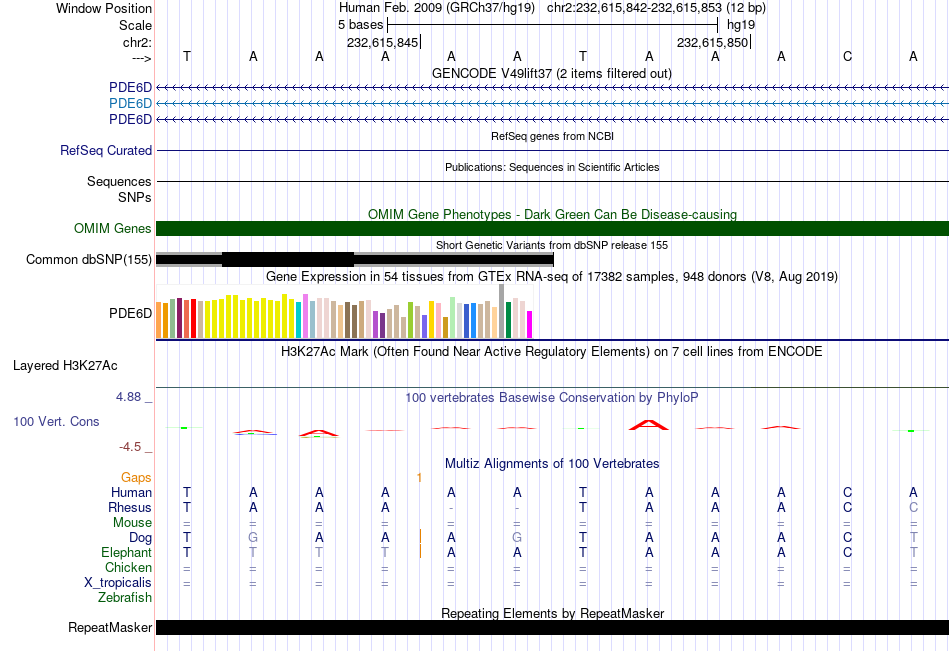Select the black dbSNP variant item bar

[355, 259]
